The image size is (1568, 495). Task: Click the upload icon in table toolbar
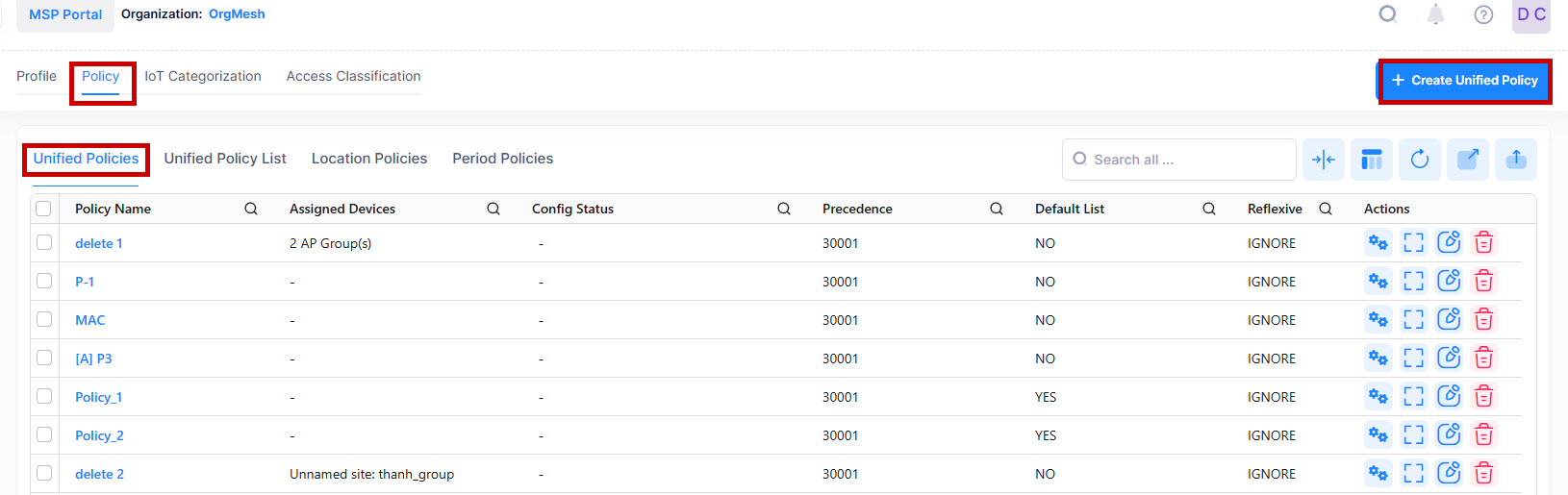coord(1516,160)
